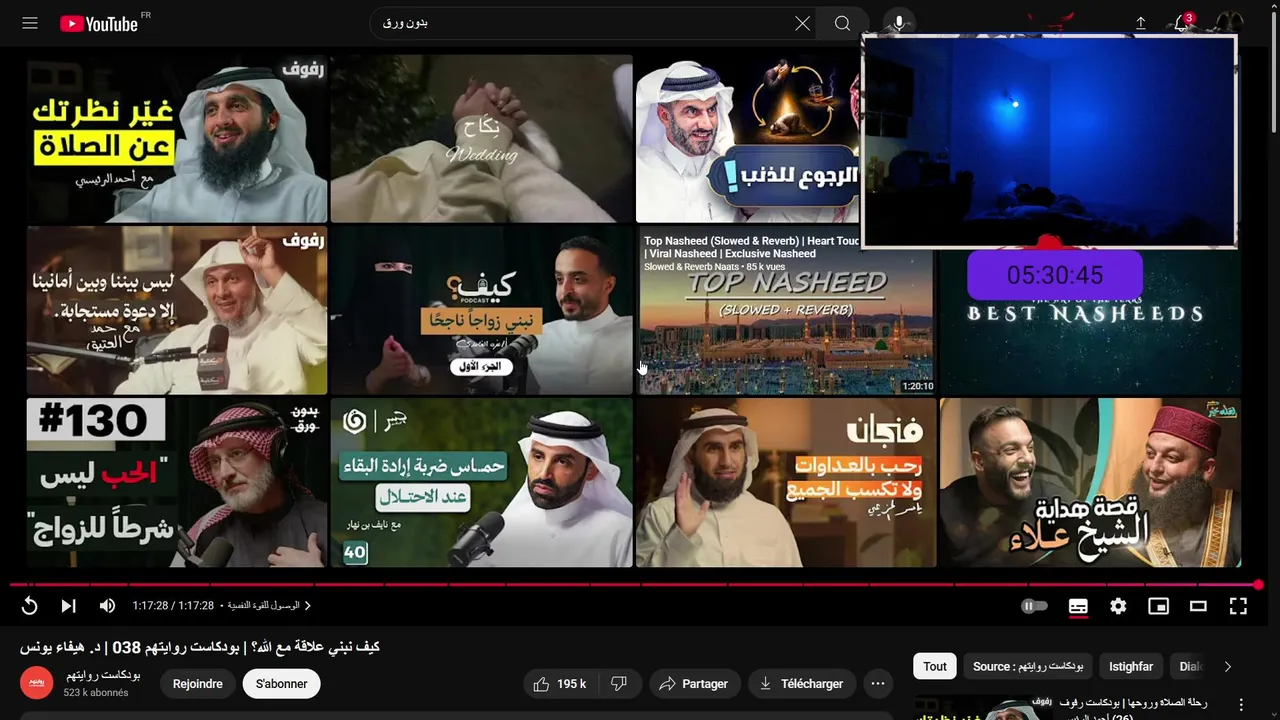
Task: Skip to next video
Action: [68, 606]
